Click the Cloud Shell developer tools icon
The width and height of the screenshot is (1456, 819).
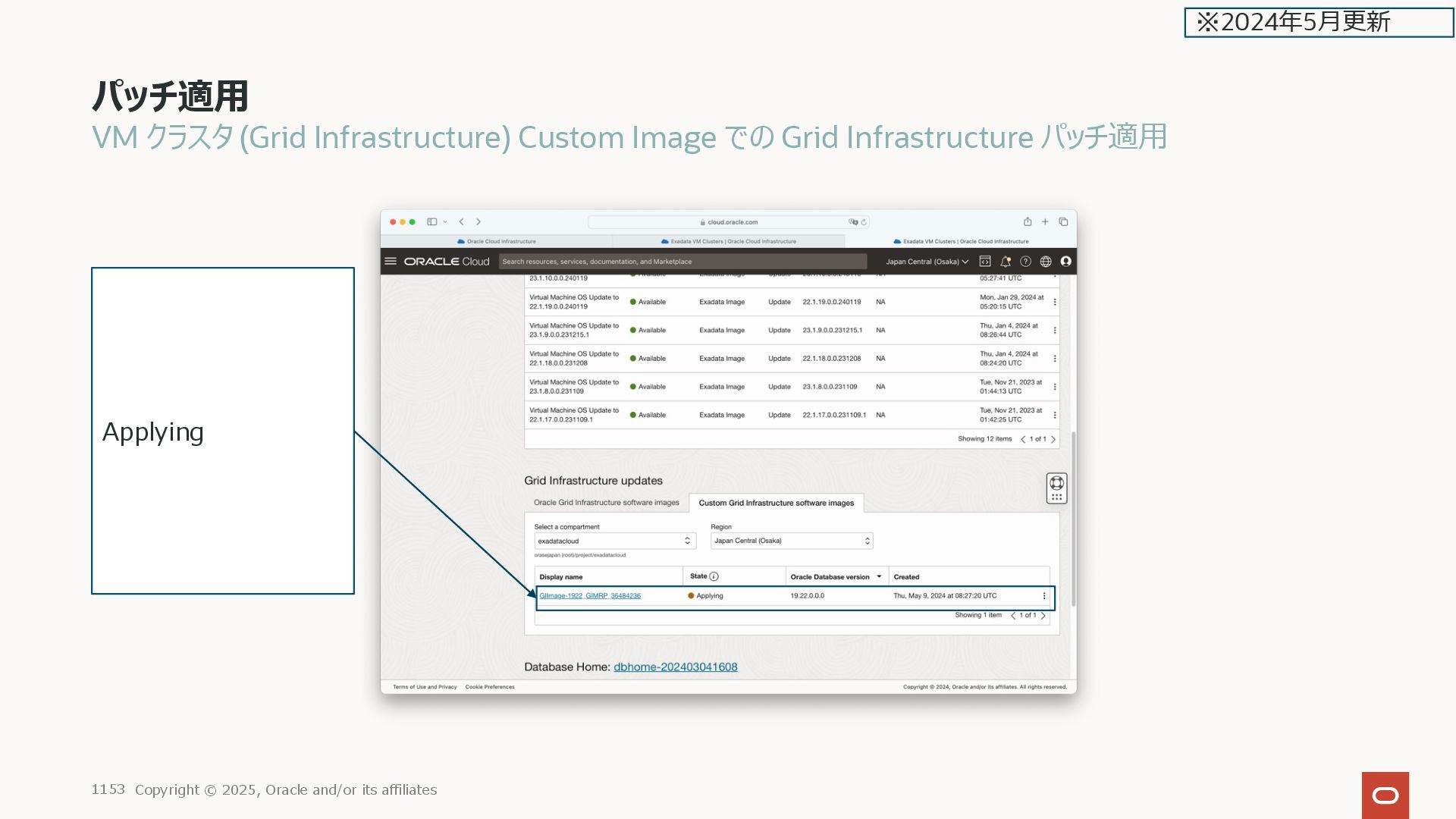pos(985,261)
